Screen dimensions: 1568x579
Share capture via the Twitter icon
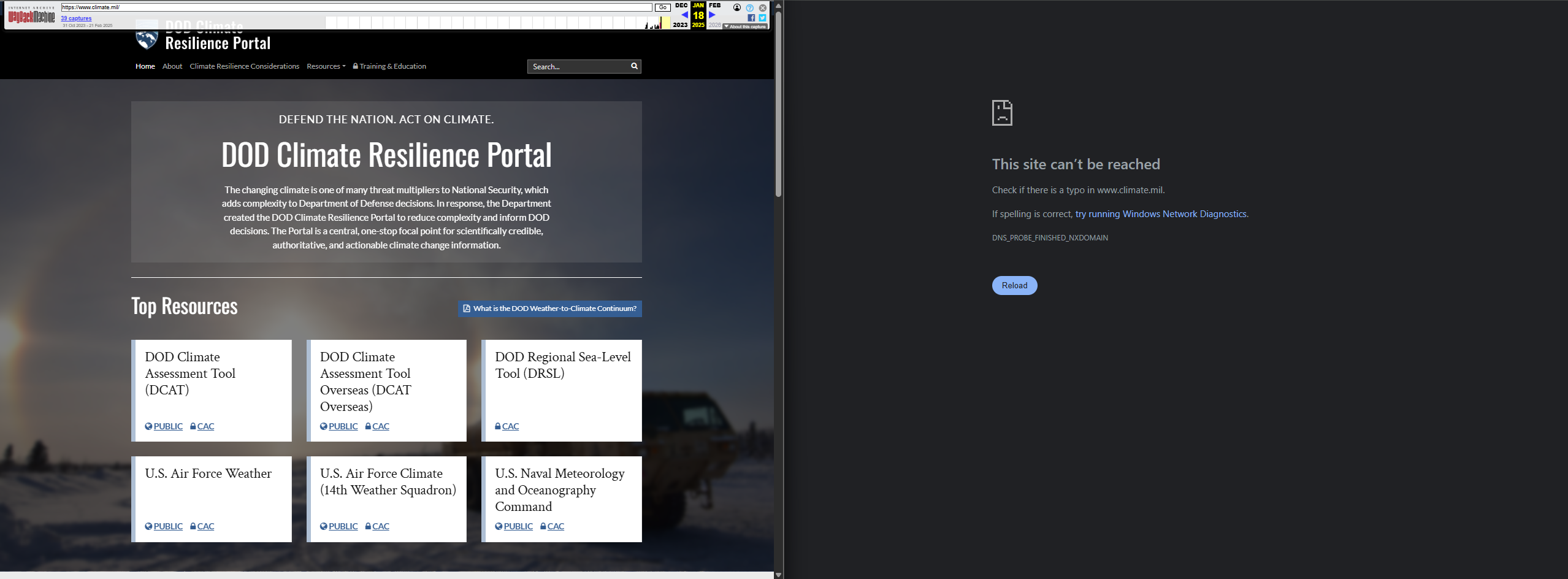762,18
